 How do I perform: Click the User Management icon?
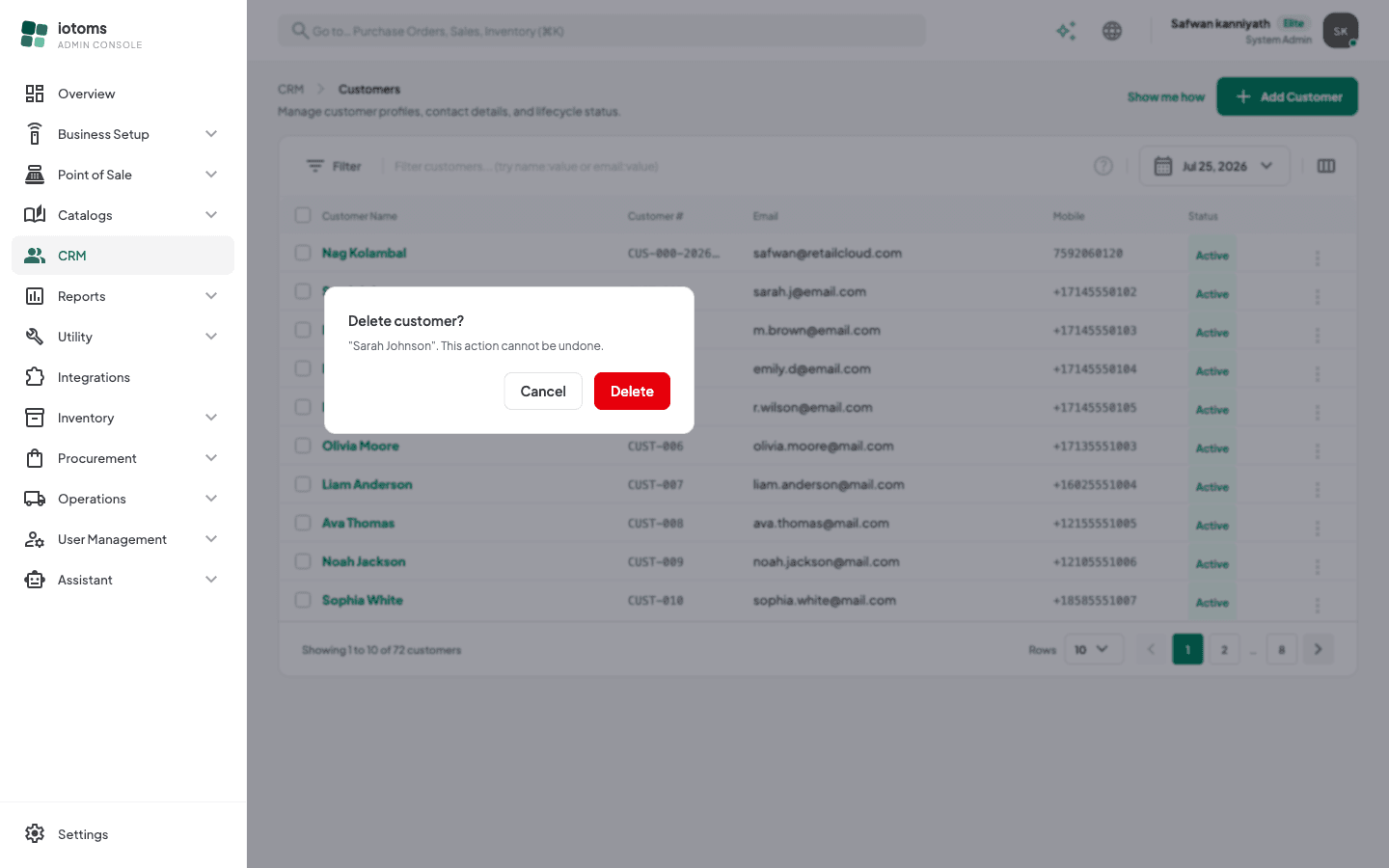(35, 539)
